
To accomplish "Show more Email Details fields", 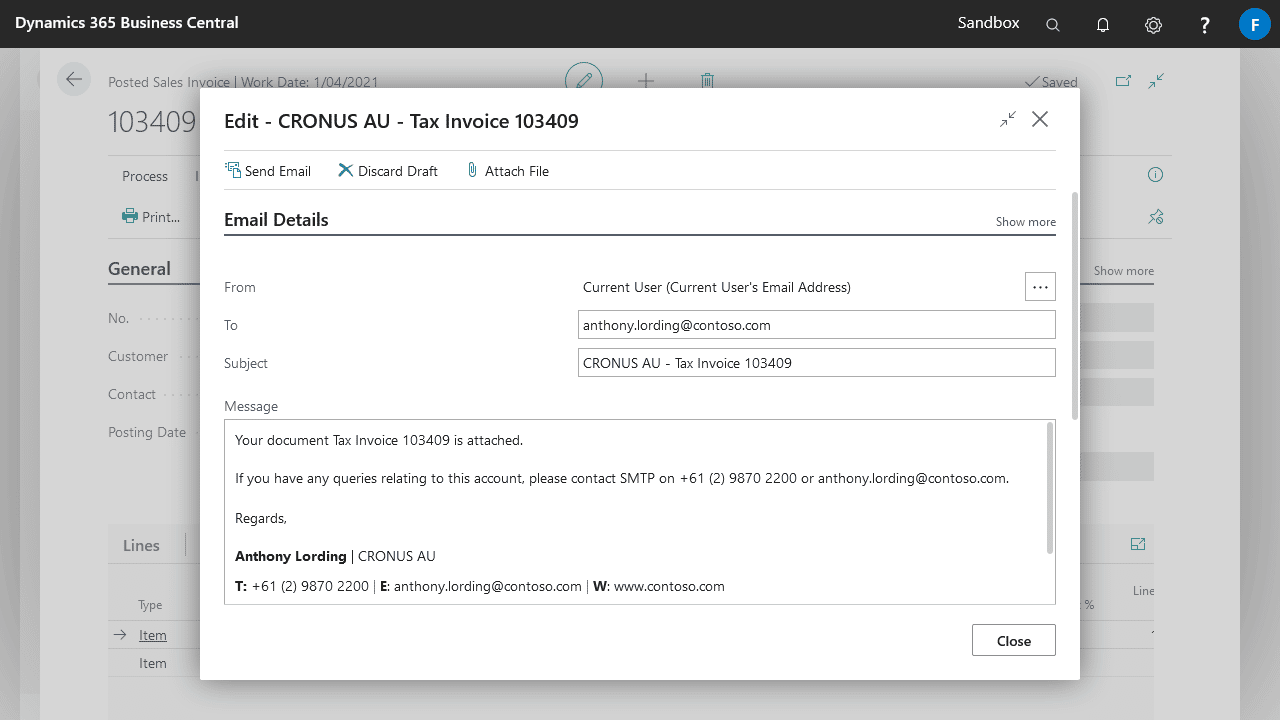I will pyautogui.click(x=1025, y=222).
